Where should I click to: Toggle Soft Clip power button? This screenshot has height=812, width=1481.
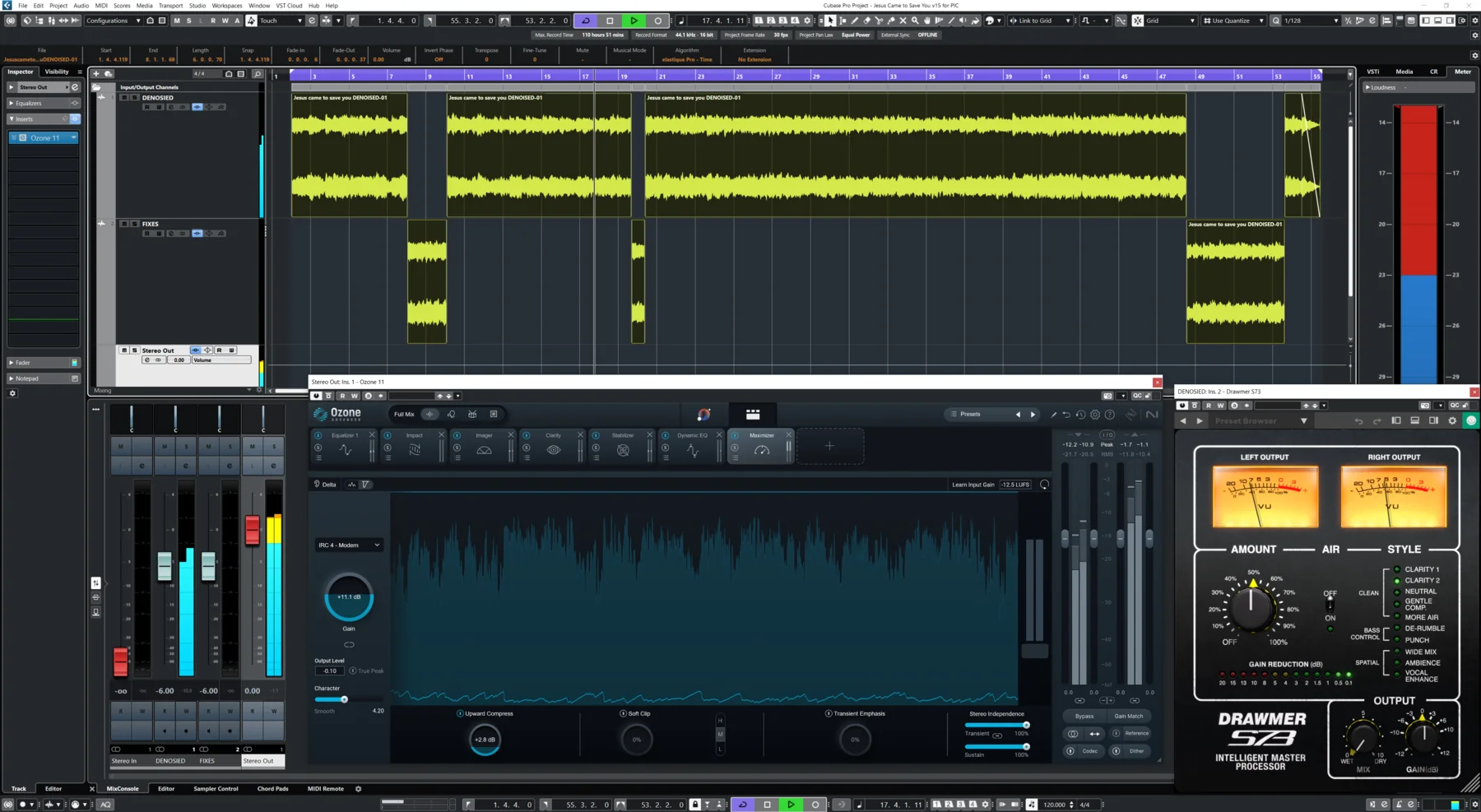[x=623, y=713]
